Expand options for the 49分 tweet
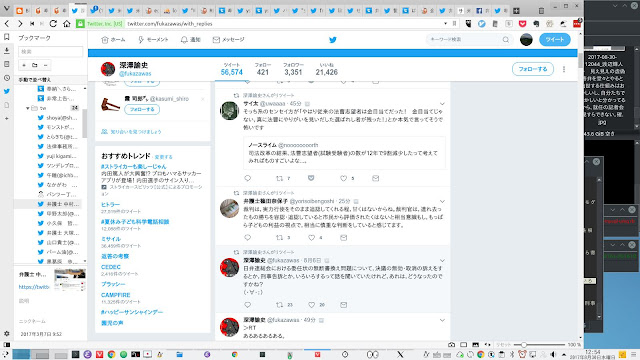Screen dimensions: 640x360 coord(442,320)
